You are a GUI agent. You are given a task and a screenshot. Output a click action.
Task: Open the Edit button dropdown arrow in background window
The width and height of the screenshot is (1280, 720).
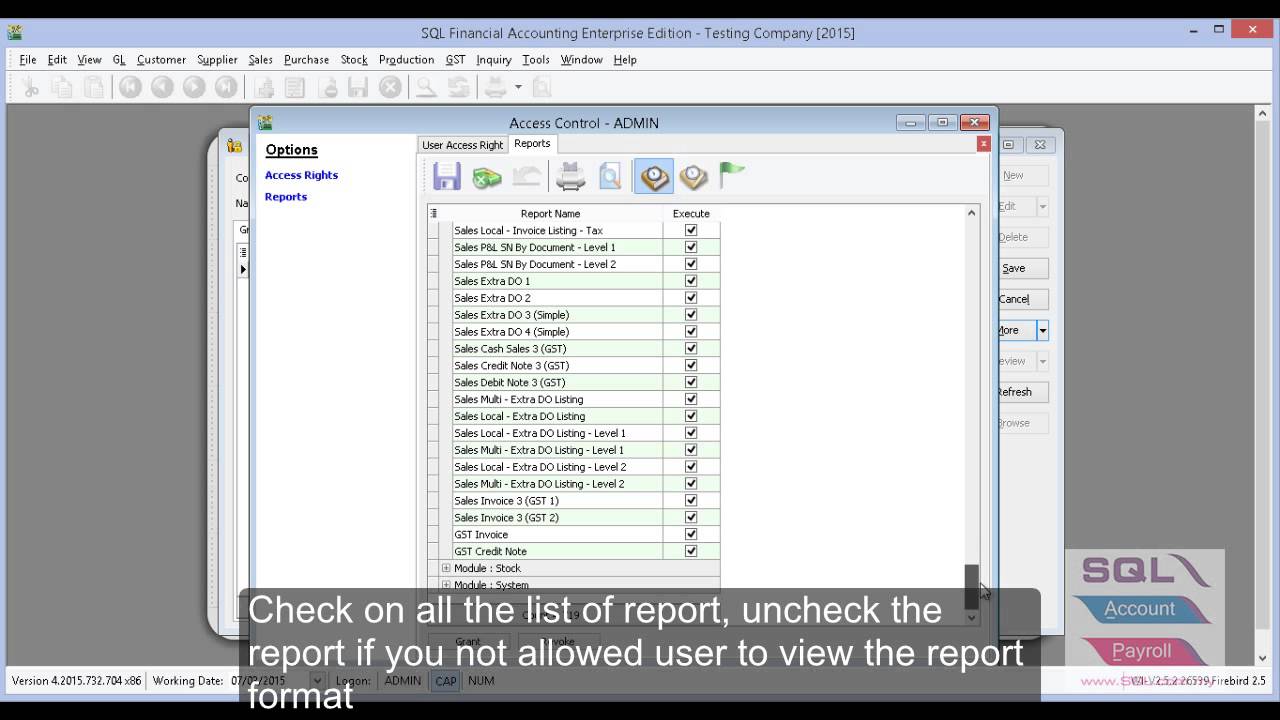click(x=1042, y=206)
